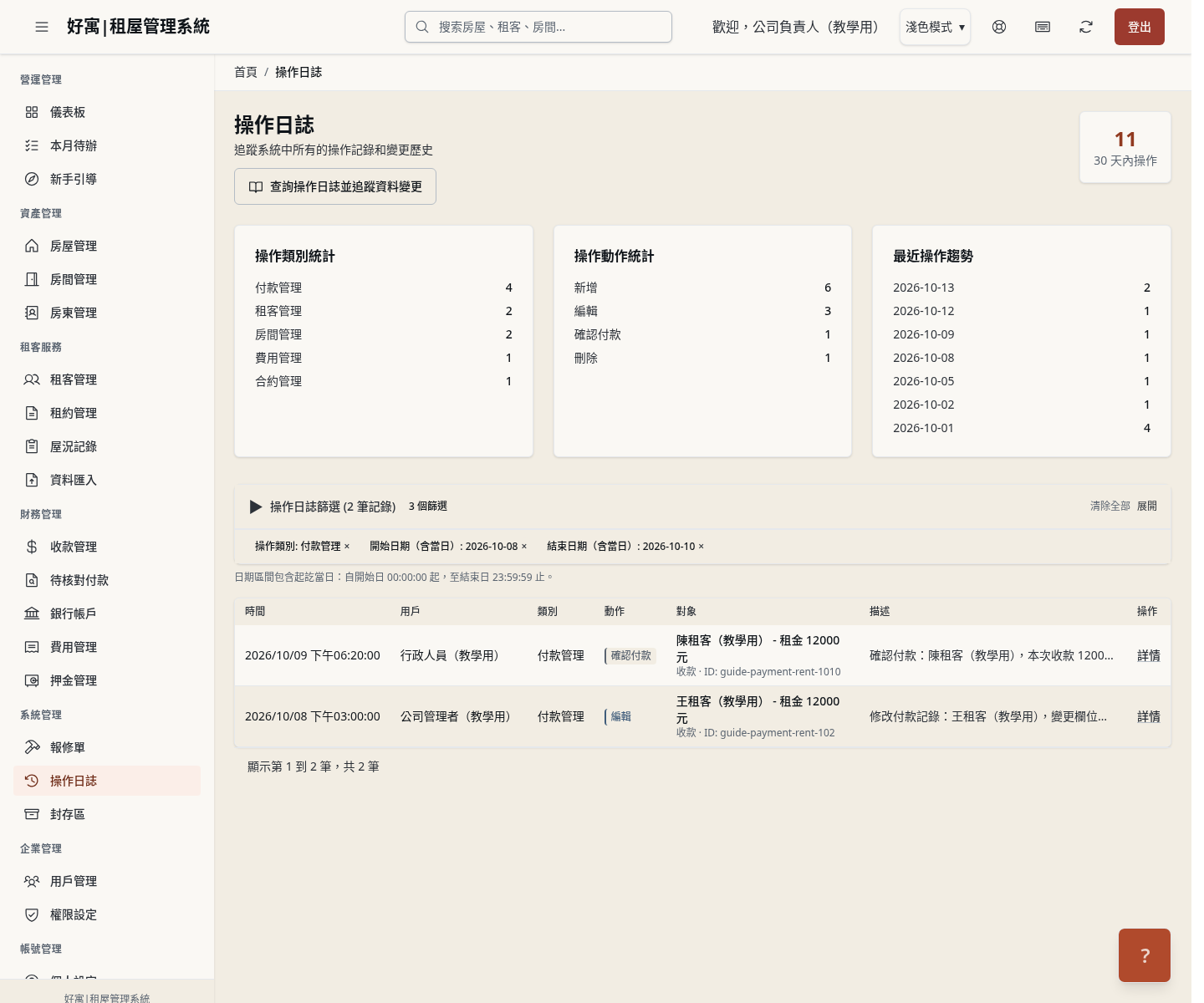Viewport: 1204px width, 1003px height.
Task: Open 資料匯入 import icon in sidebar
Action: click(x=32, y=480)
